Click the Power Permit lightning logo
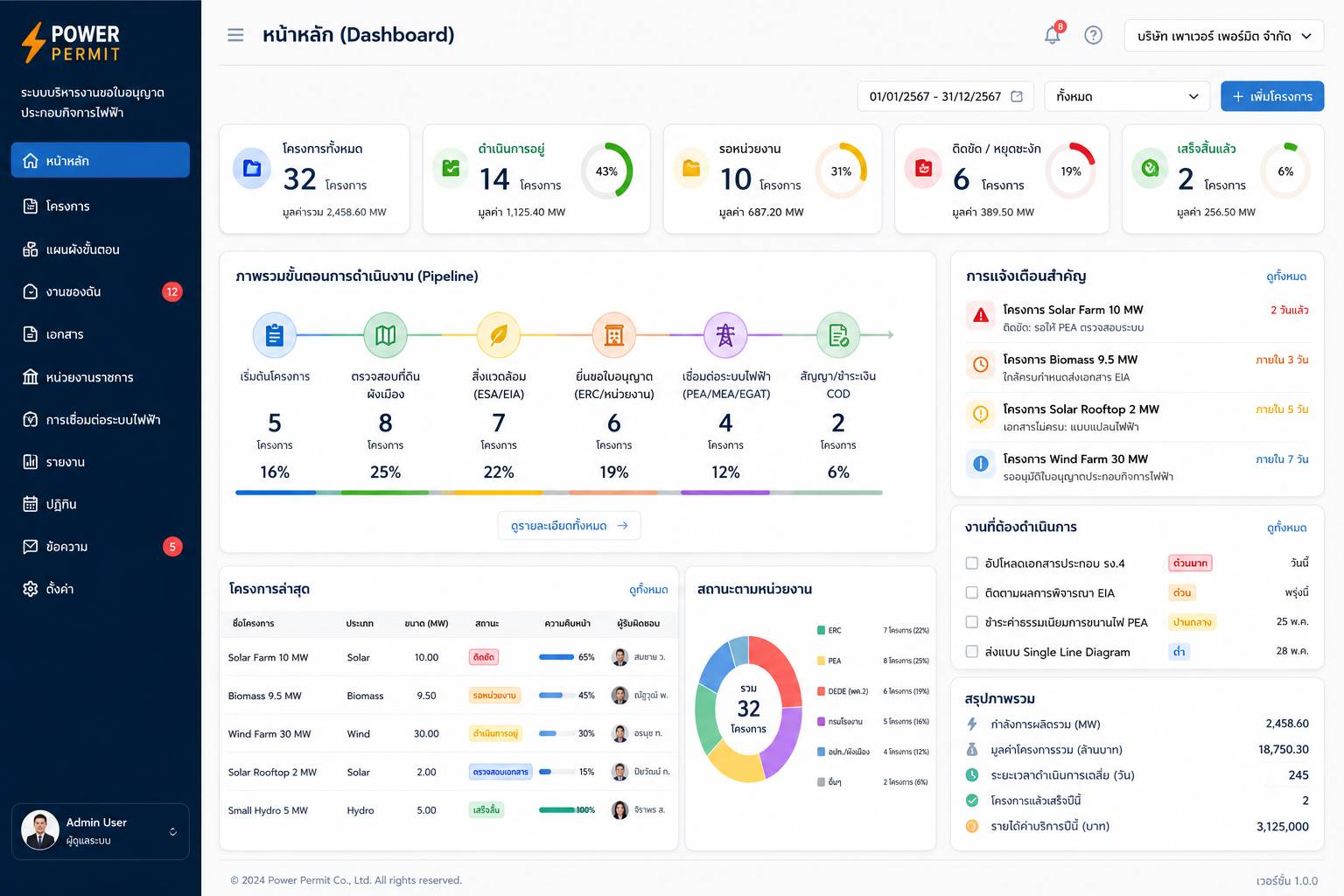 (x=33, y=42)
